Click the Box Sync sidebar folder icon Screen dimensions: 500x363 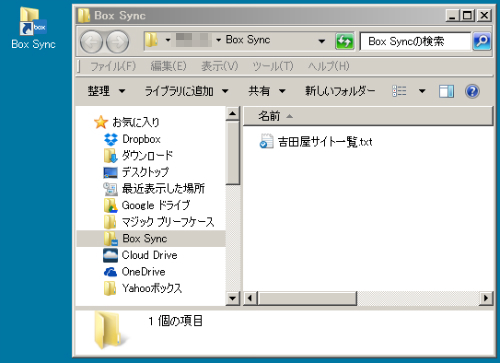(110, 239)
